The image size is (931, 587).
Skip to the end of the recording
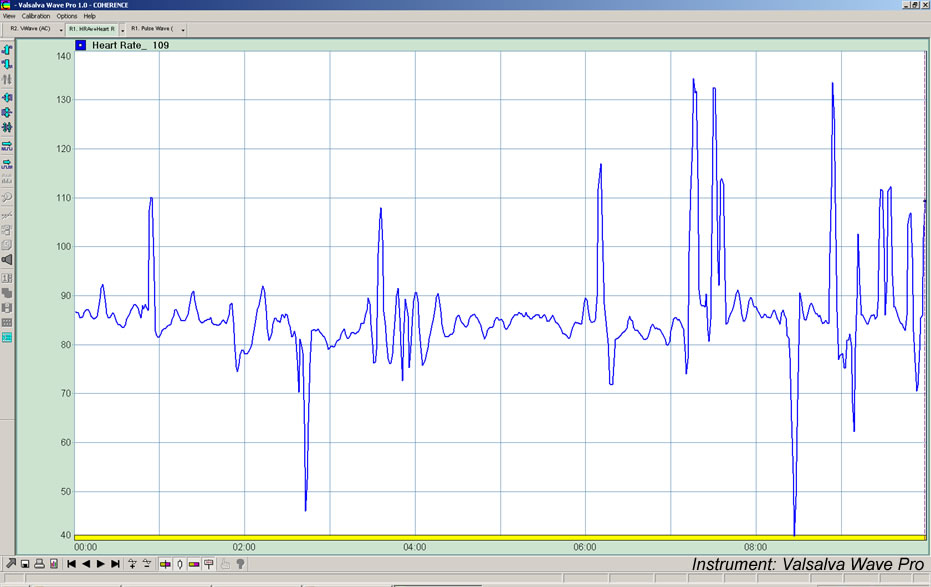pos(115,564)
